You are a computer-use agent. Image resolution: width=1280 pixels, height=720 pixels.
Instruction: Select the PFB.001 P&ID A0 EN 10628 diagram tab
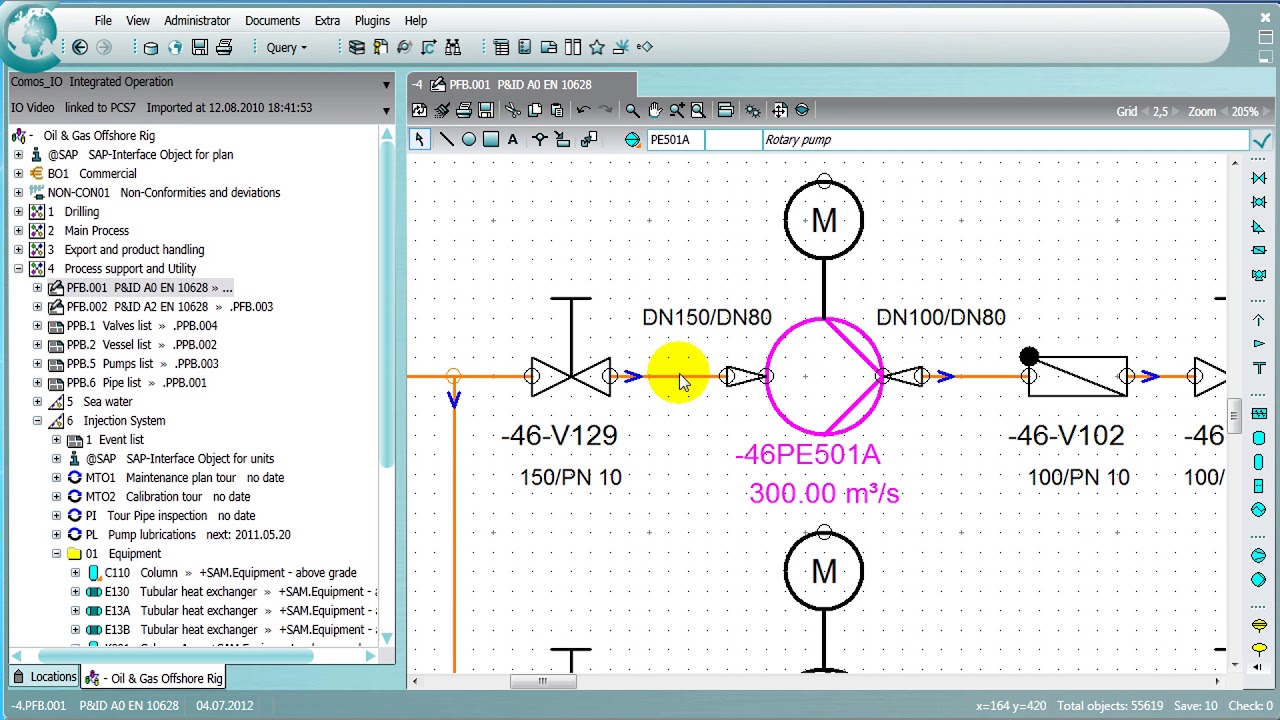click(x=520, y=85)
